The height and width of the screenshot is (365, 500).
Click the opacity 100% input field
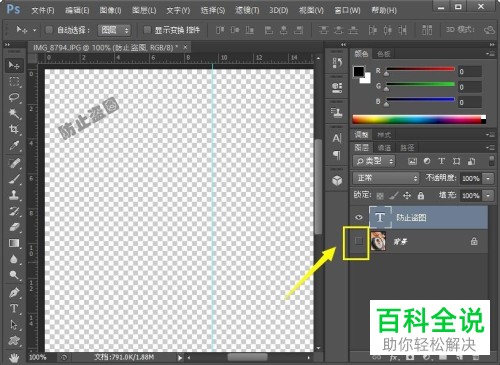pyautogui.click(x=471, y=178)
